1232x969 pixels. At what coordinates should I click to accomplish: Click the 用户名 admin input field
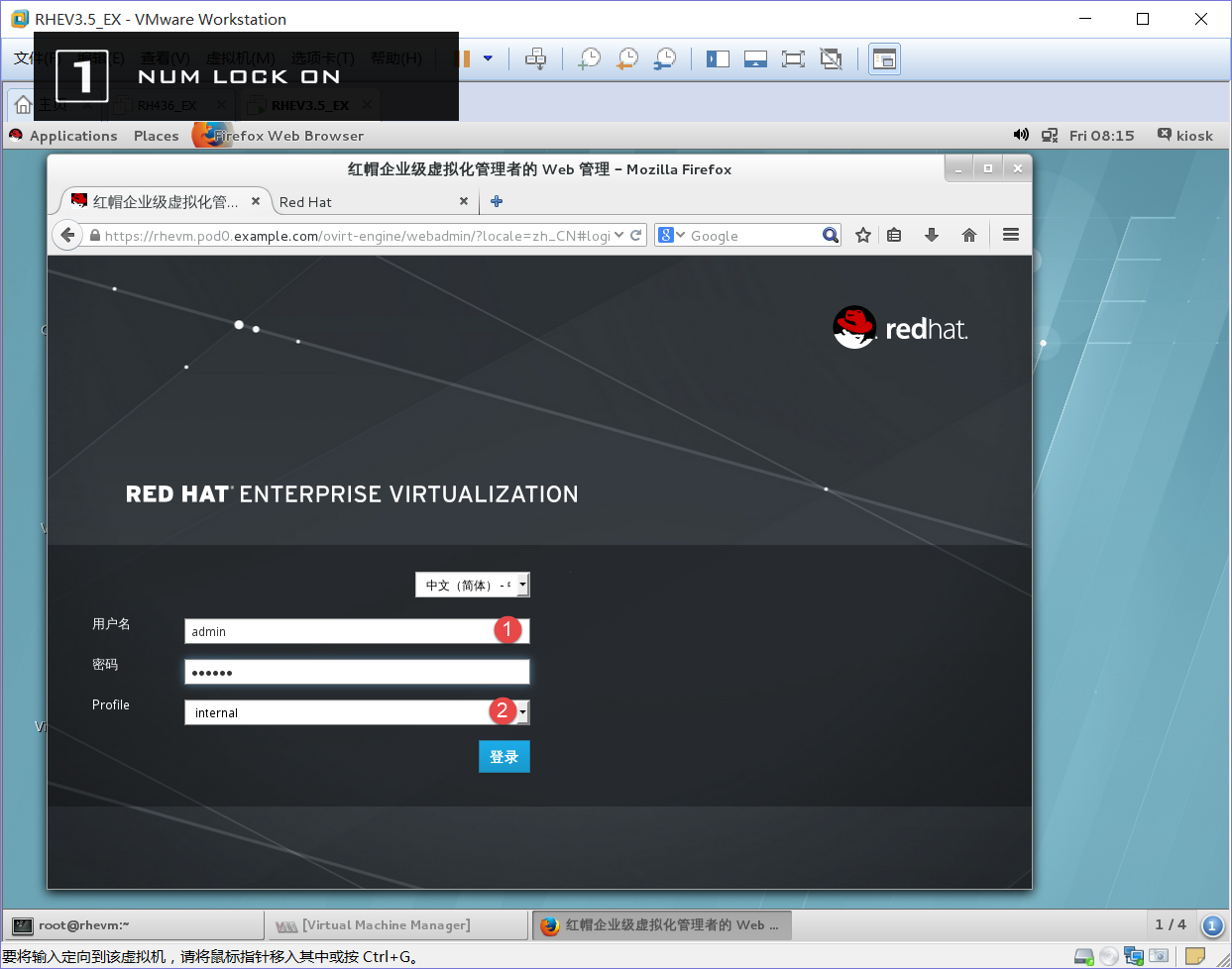(357, 631)
